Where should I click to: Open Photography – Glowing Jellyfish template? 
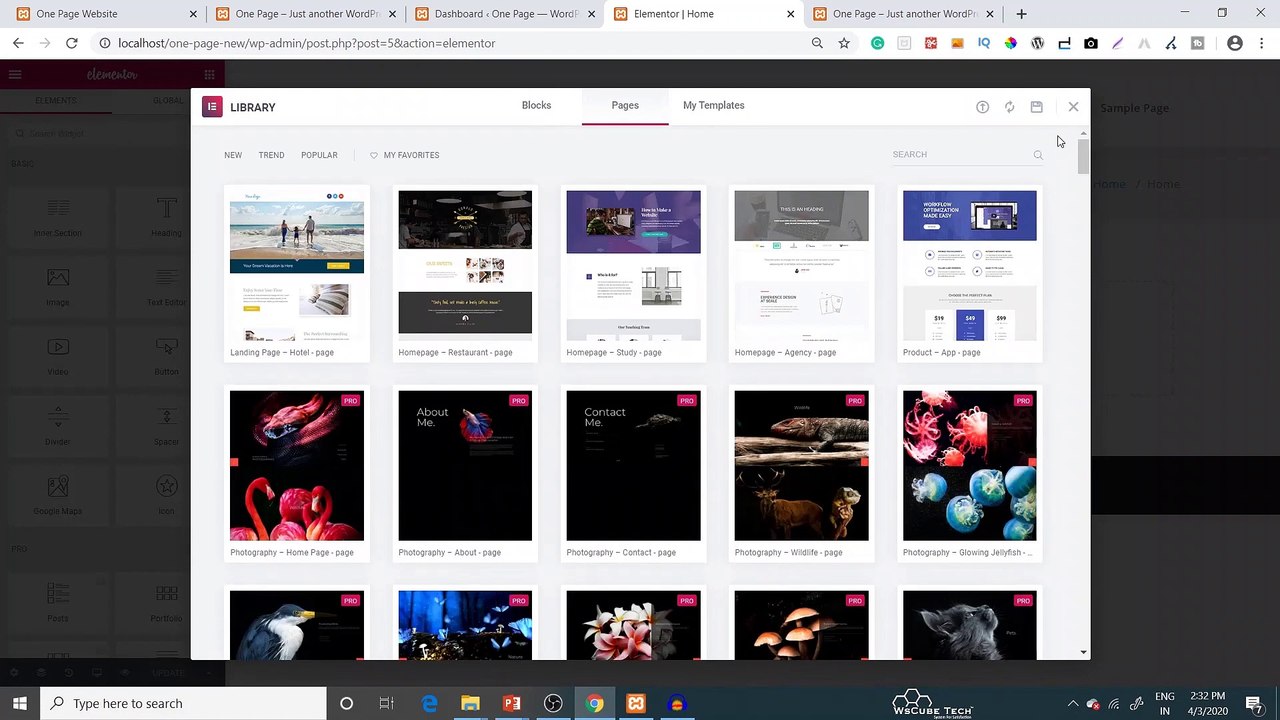pos(969,473)
